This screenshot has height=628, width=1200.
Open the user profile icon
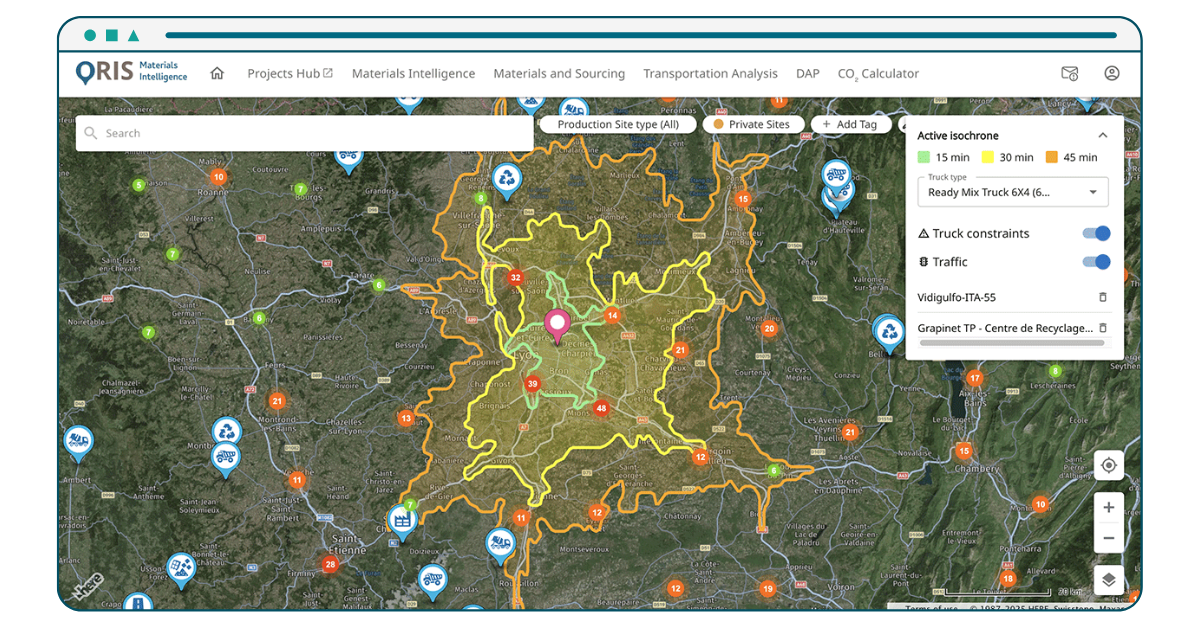1111,73
